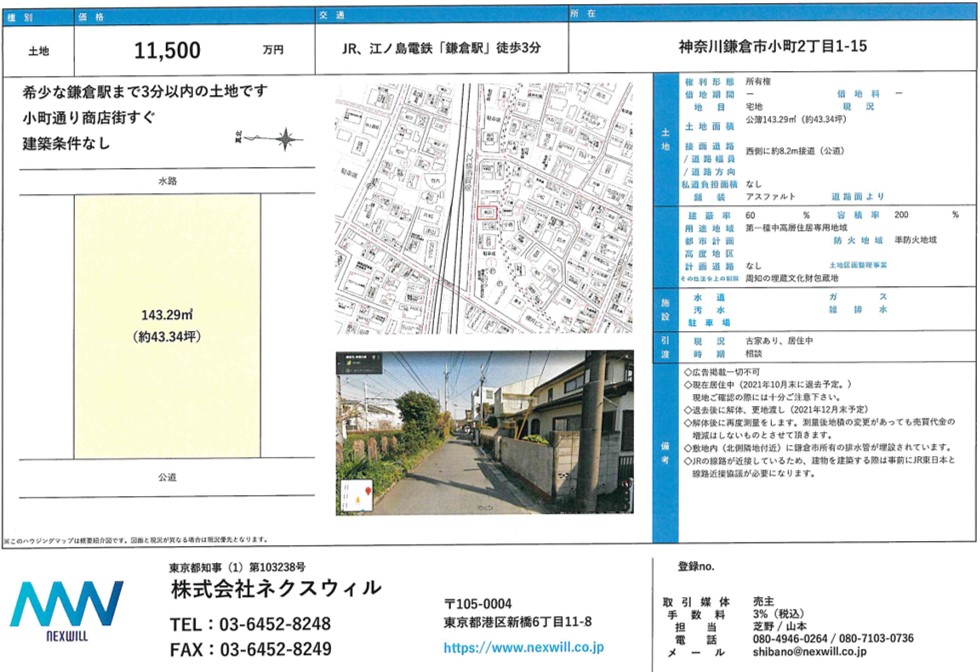Click the neighborhood housing map image
Image resolution: width=980 pixels, height=672 pixels.
click(x=484, y=210)
